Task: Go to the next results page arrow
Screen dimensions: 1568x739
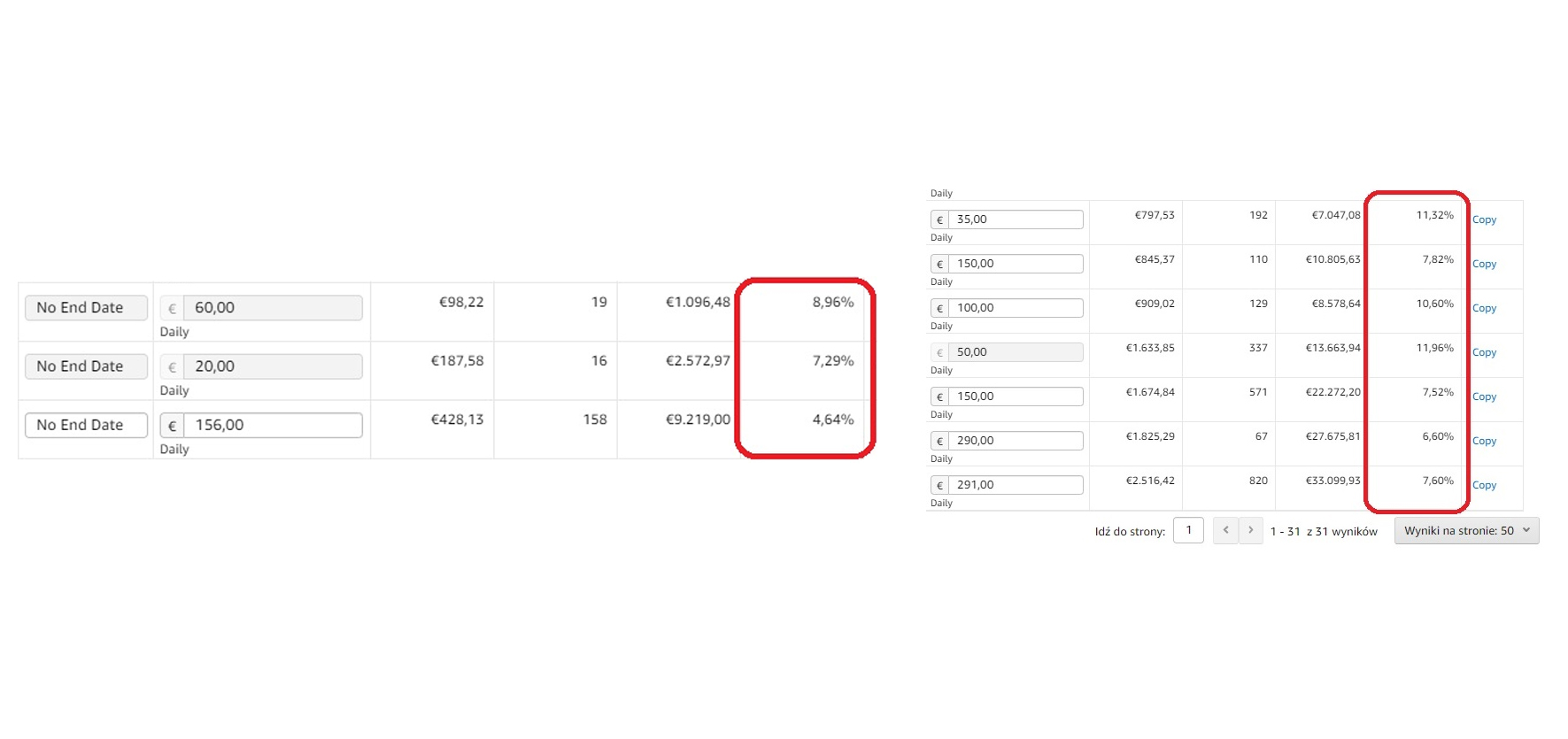Action: pos(1250,530)
